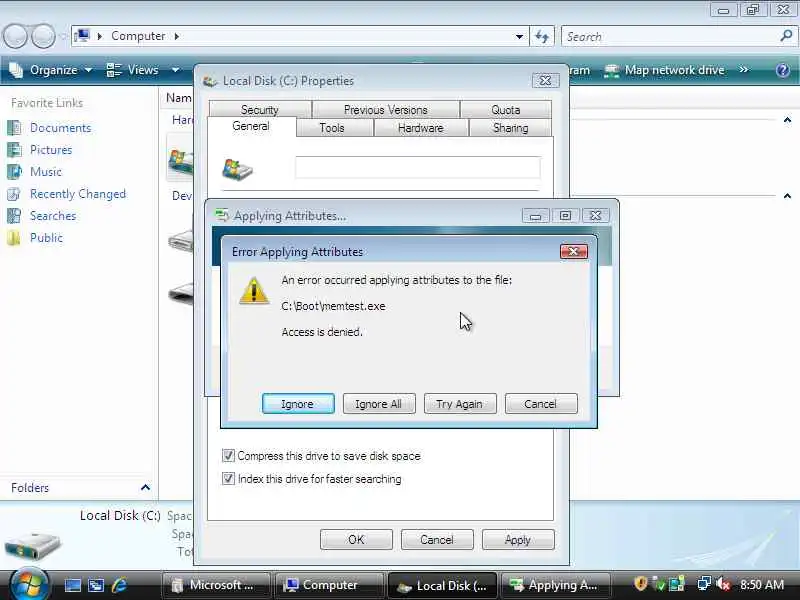The image size is (800, 600).
Task: Open Explorer help icon
Action: (x=783, y=70)
